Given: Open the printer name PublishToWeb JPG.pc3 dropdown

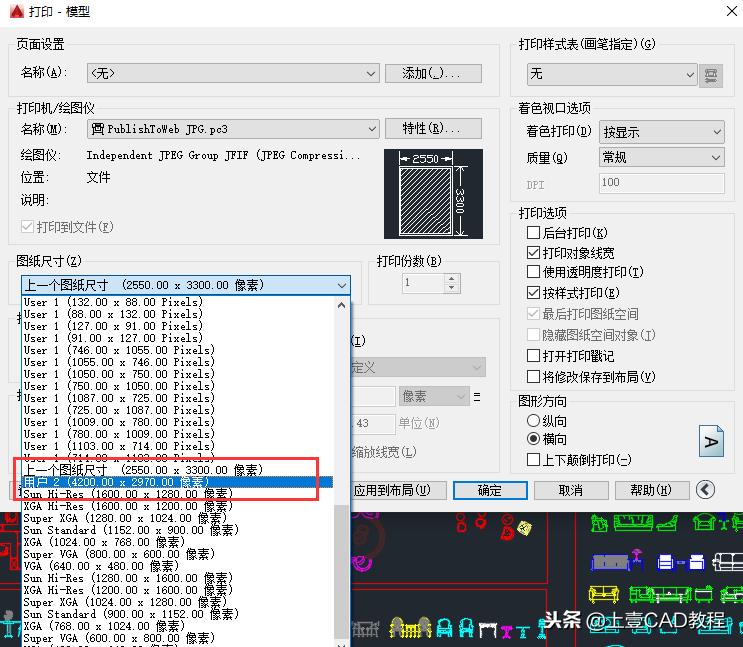Looking at the screenshot, I should (233, 129).
